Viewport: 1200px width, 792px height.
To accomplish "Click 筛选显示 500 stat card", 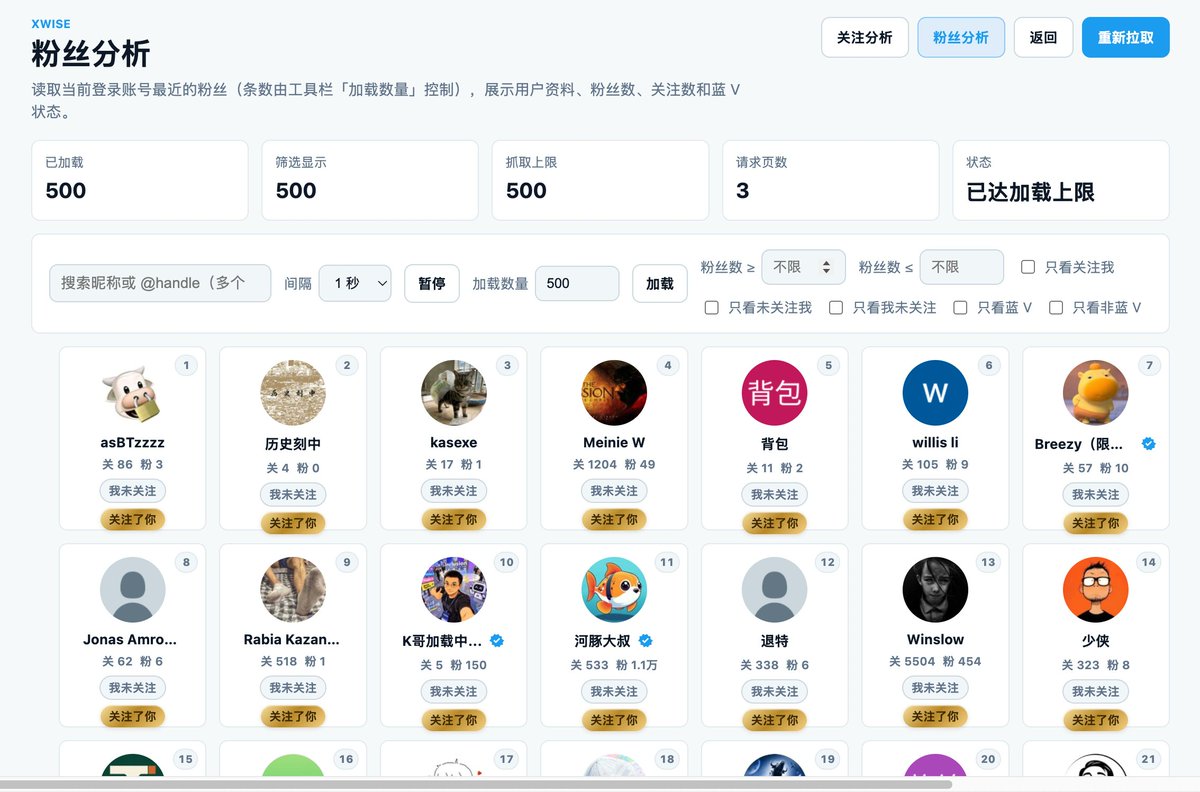I will [370, 180].
